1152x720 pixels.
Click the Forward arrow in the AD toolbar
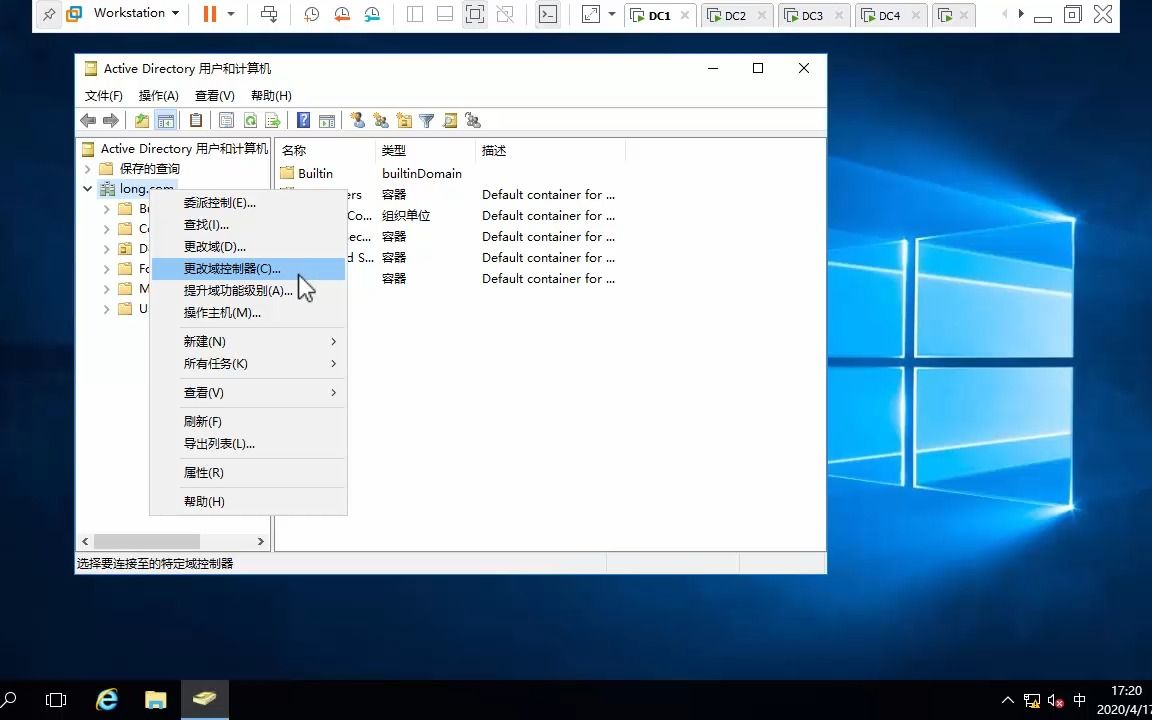[111, 120]
